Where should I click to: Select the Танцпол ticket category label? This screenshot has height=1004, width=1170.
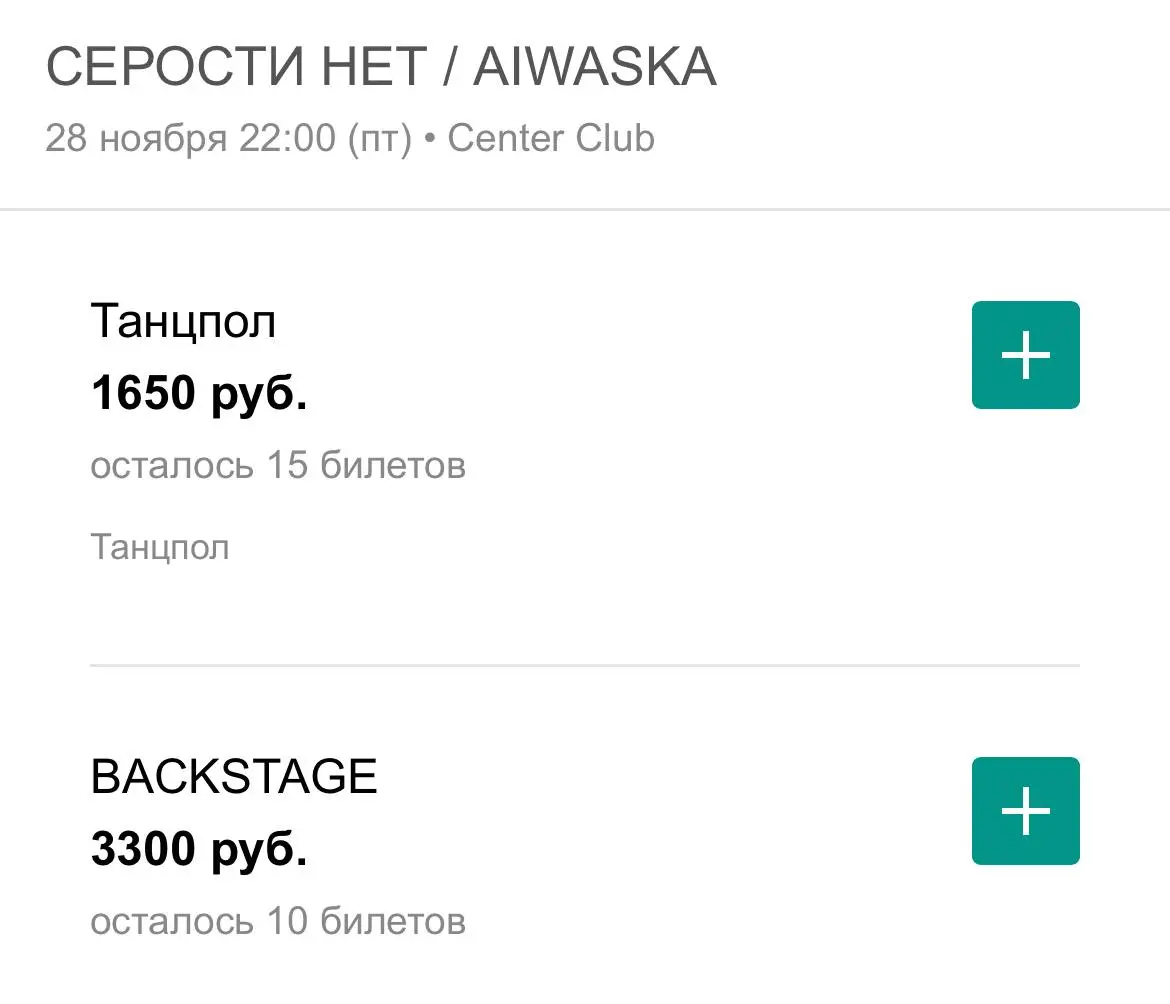click(183, 320)
